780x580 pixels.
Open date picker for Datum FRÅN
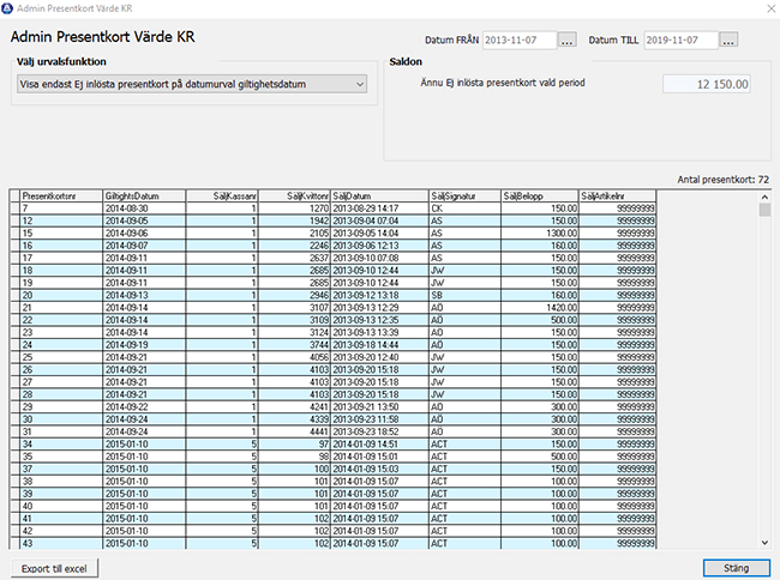point(567,40)
